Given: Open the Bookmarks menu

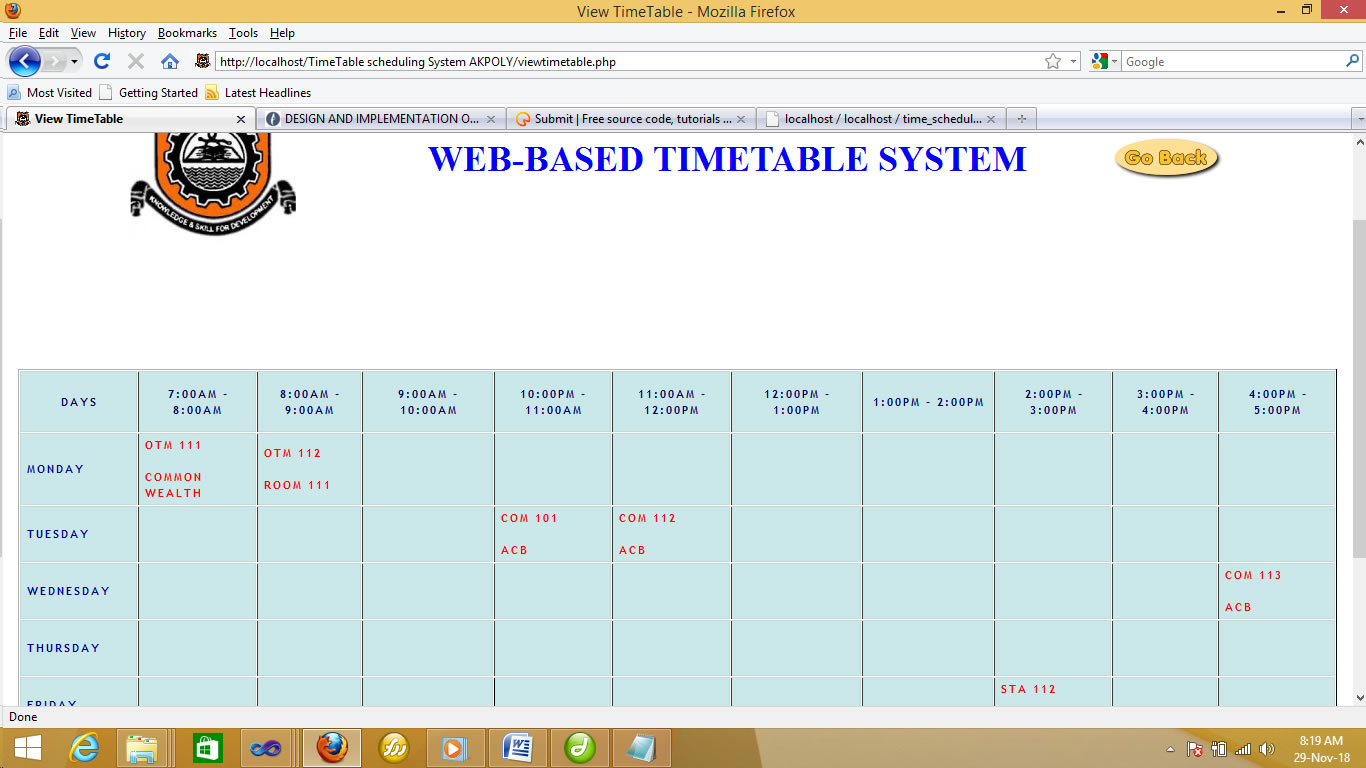Looking at the screenshot, I should (187, 33).
